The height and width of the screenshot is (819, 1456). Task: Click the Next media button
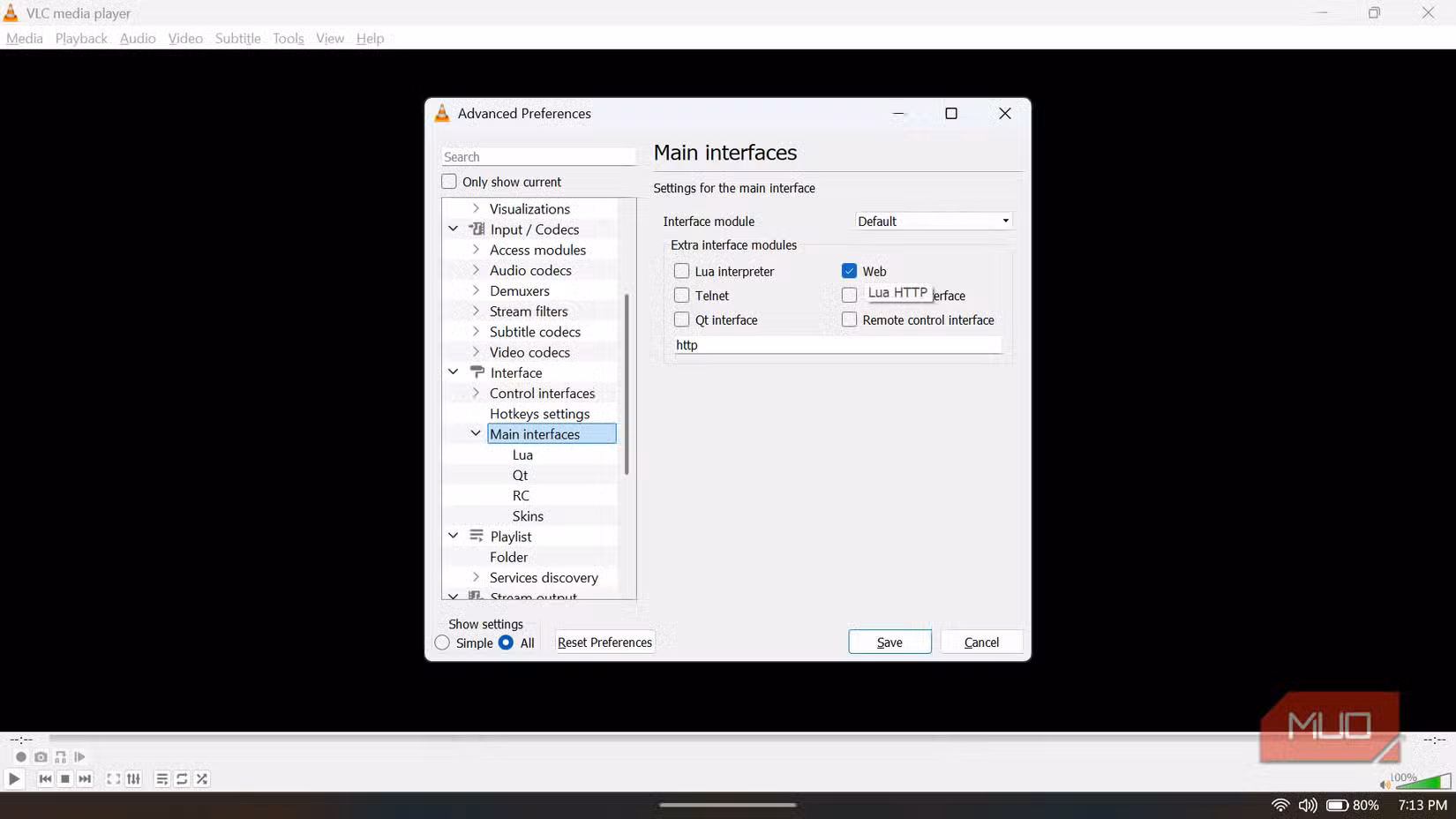point(85,779)
